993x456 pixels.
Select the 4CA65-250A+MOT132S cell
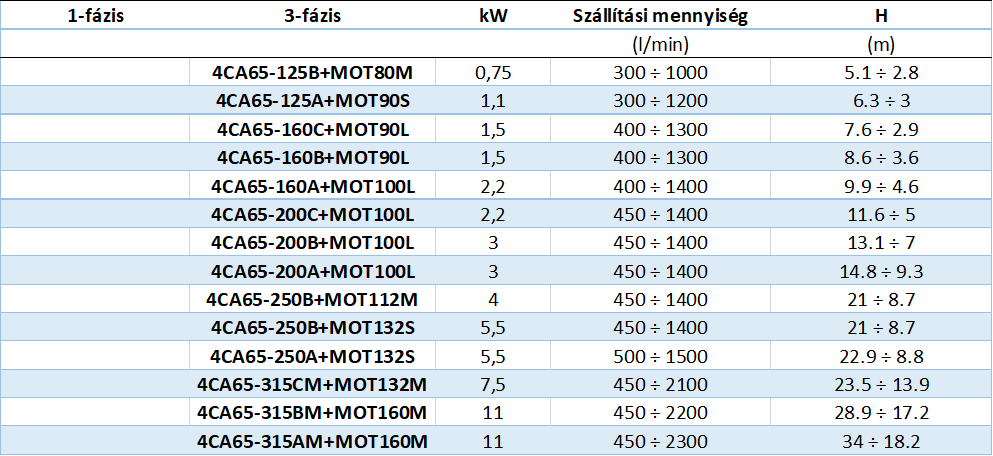tap(313, 356)
